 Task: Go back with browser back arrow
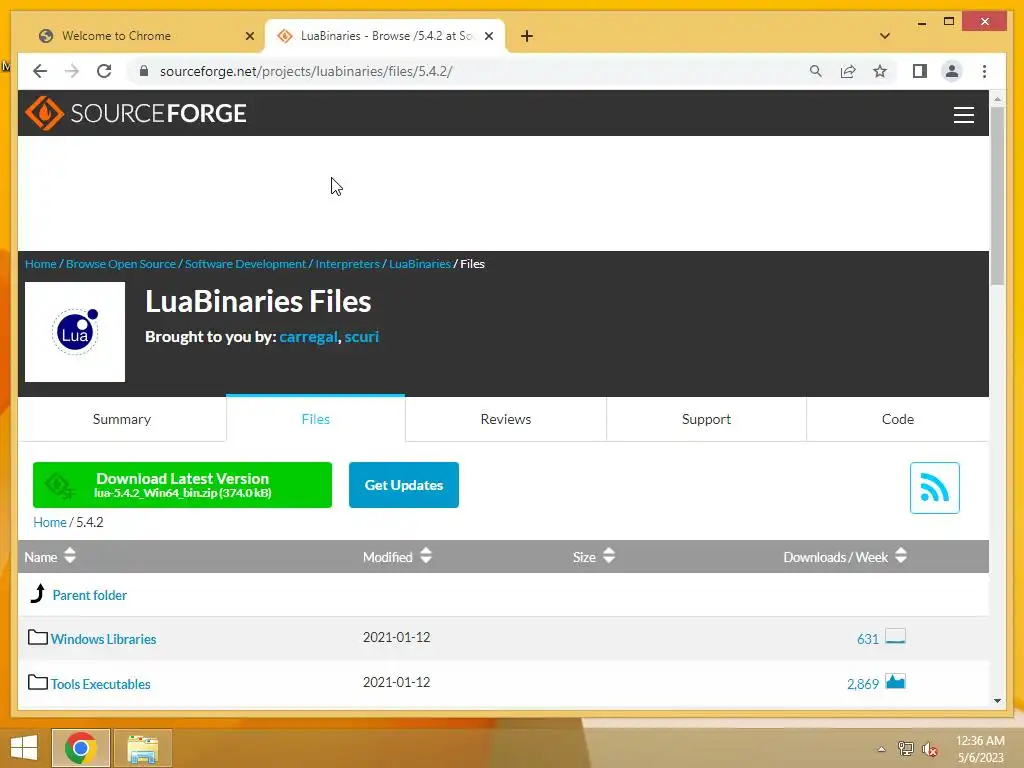40,71
